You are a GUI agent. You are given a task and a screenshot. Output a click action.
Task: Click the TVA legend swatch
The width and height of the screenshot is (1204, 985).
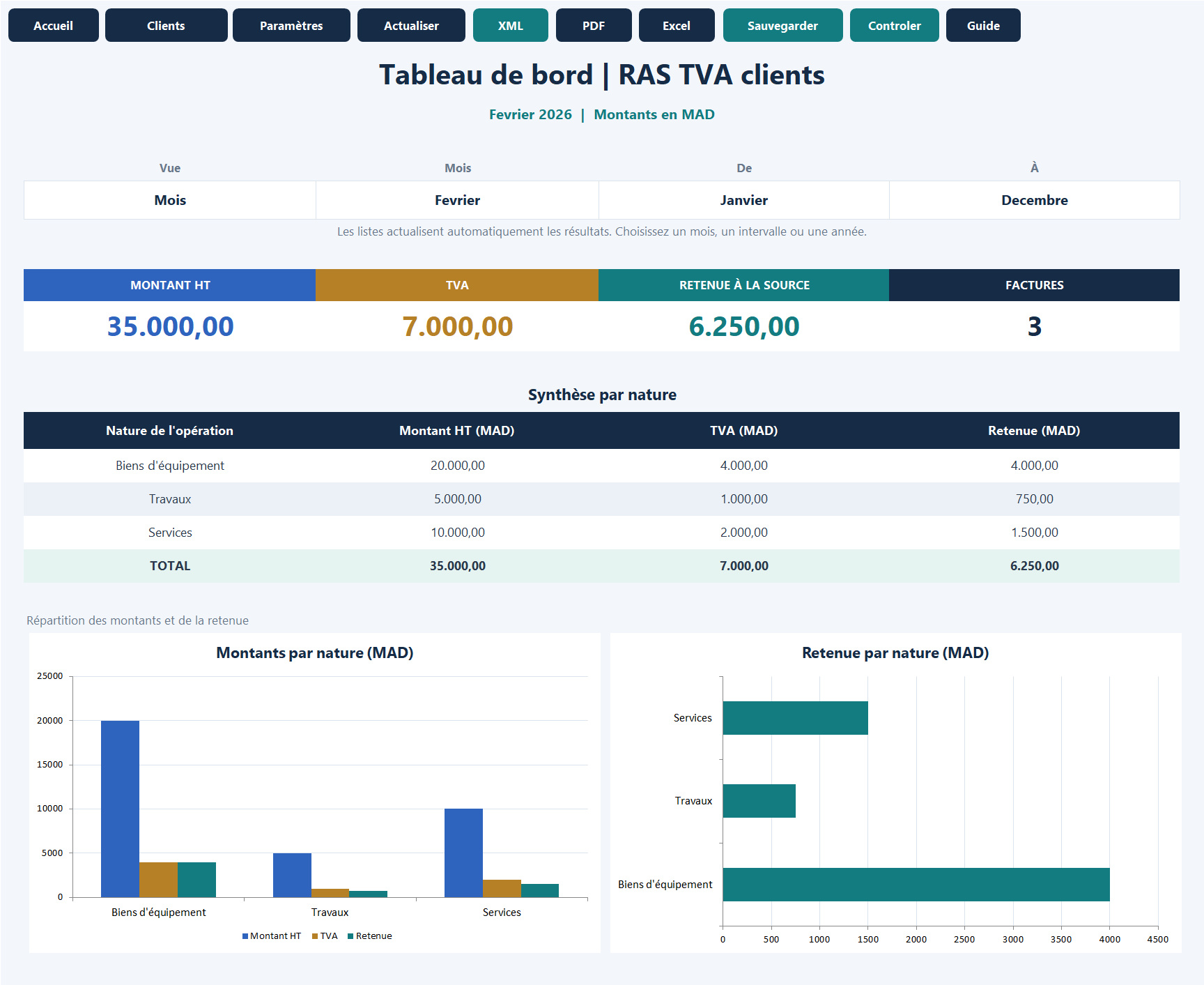point(315,936)
